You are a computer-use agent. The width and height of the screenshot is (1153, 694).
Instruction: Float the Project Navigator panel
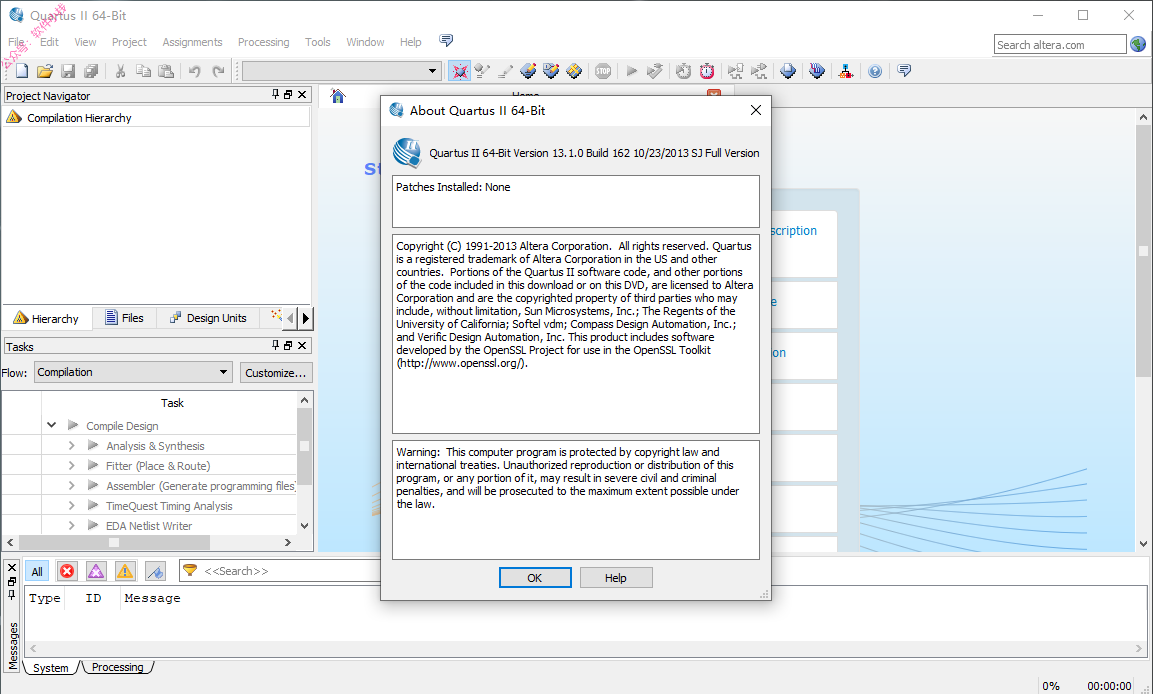tap(288, 94)
